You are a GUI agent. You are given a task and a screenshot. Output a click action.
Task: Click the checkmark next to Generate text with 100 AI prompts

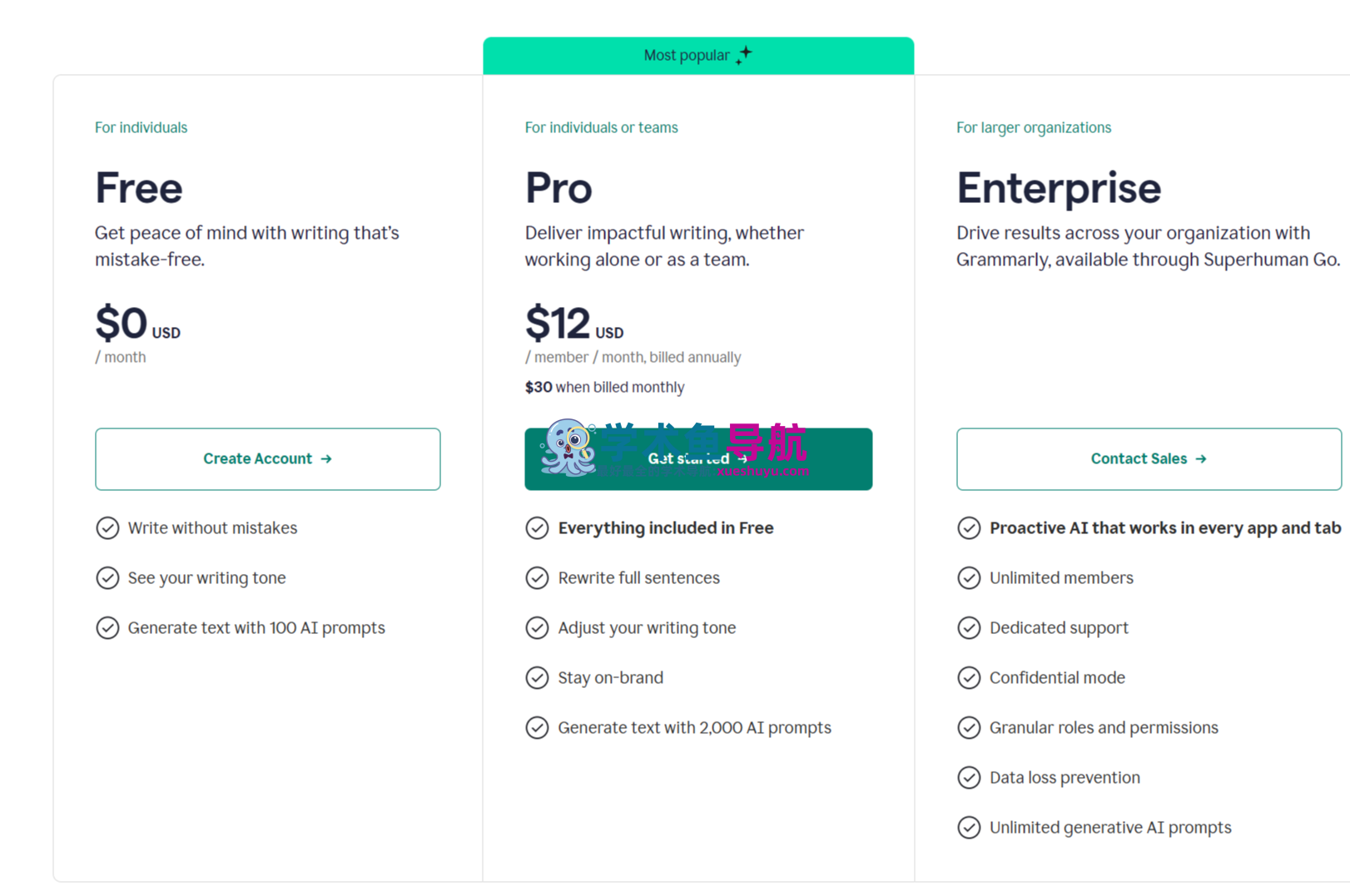(107, 627)
